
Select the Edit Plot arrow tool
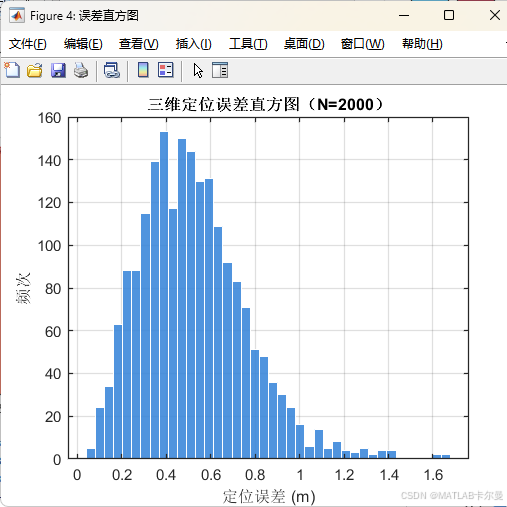pos(198,71)
